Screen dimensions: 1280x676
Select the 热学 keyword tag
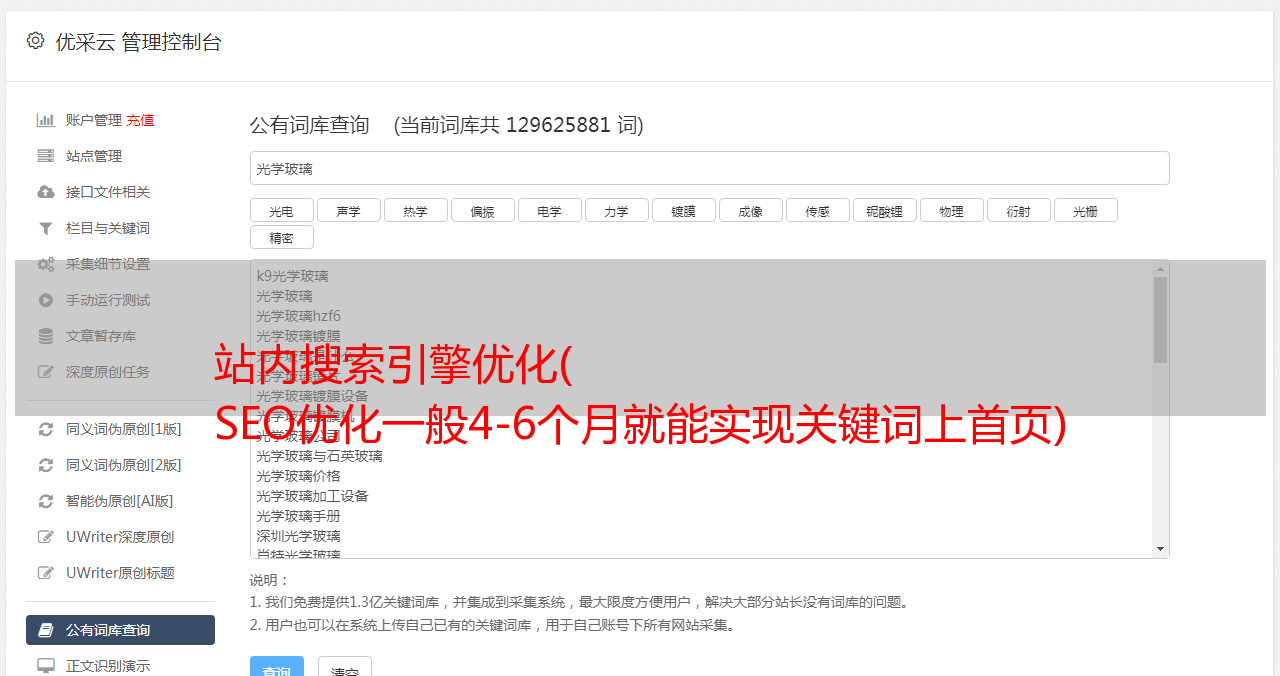pos(416,211)
